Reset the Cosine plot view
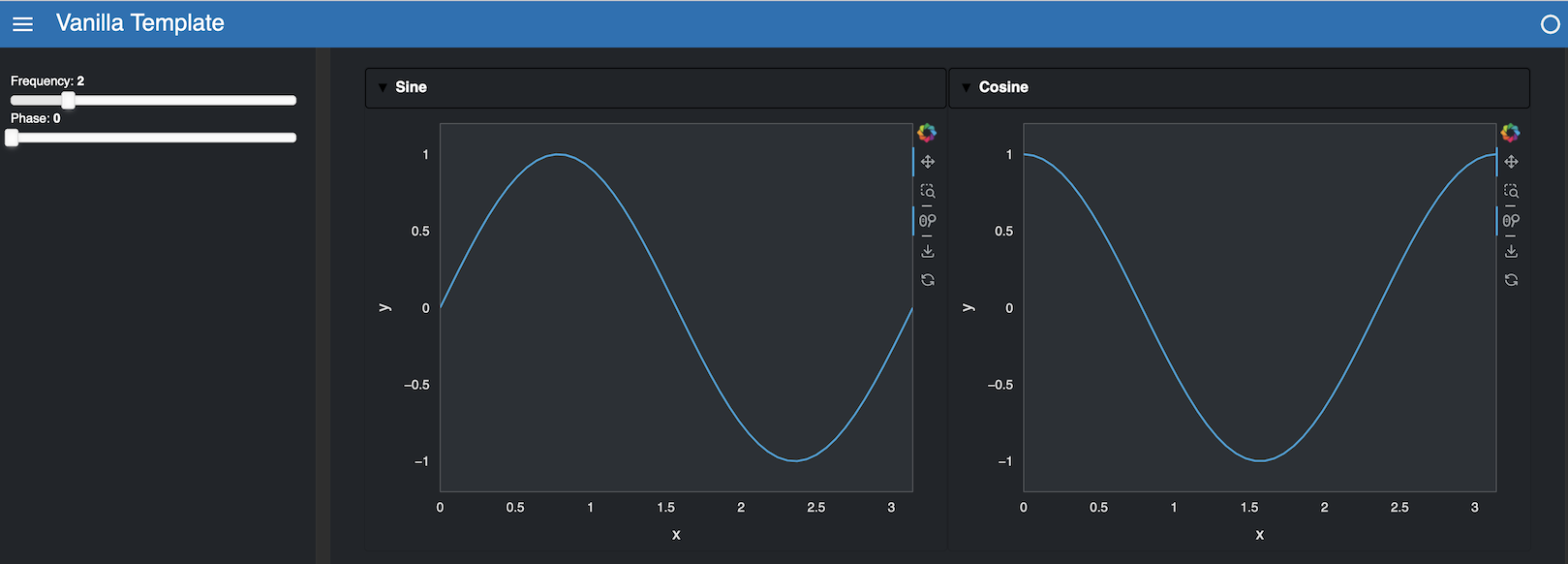Image resolution: width=1568 pixels, height=564 pixels. point(1511,280)
